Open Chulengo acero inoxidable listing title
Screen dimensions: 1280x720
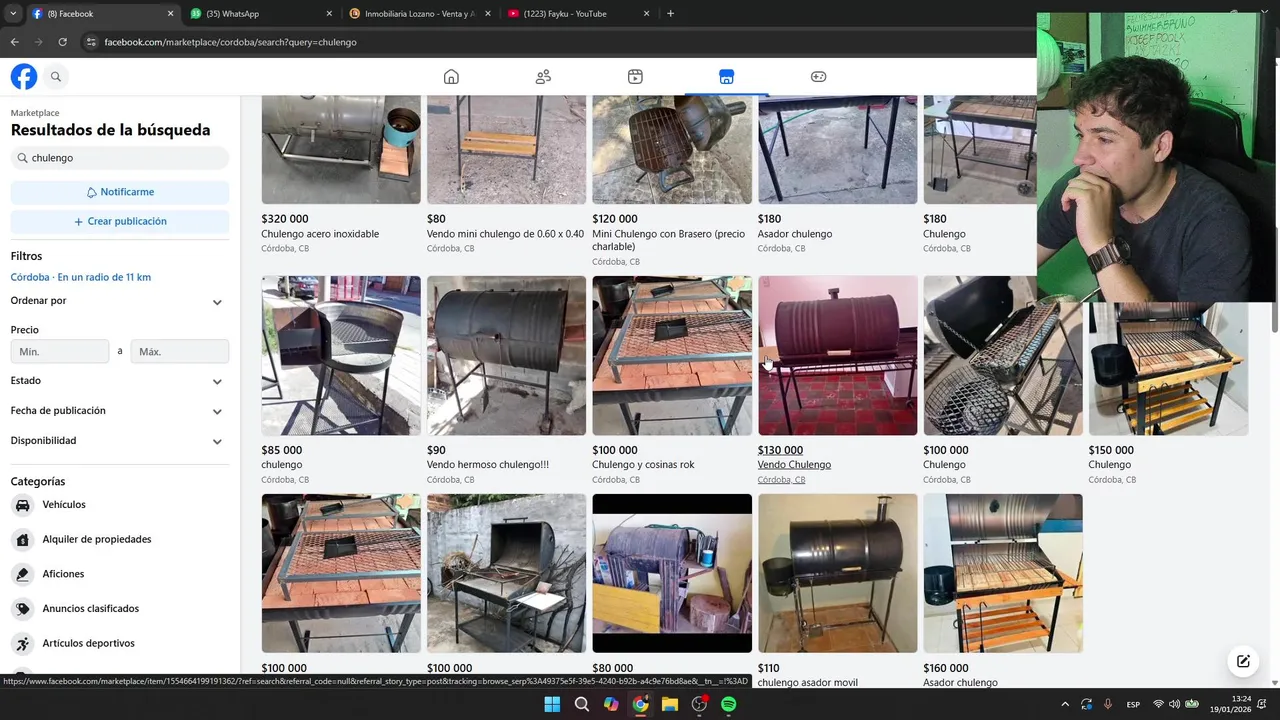click(x=320, y=234)
